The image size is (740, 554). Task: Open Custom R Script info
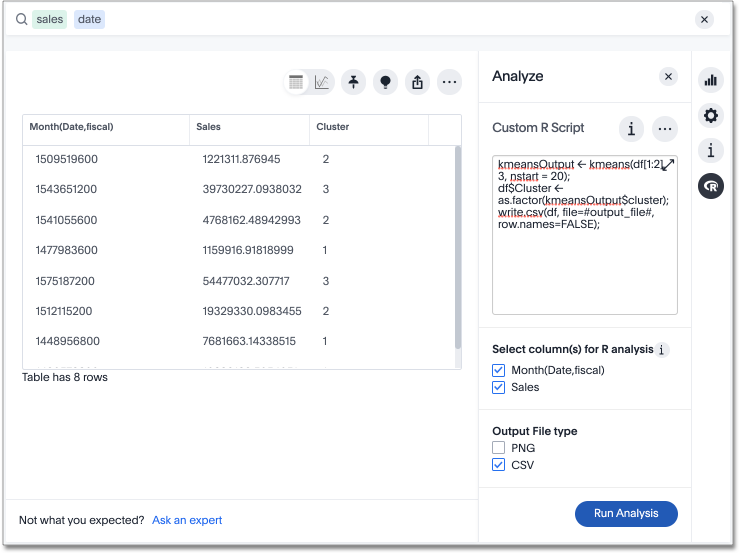point(631,128)
